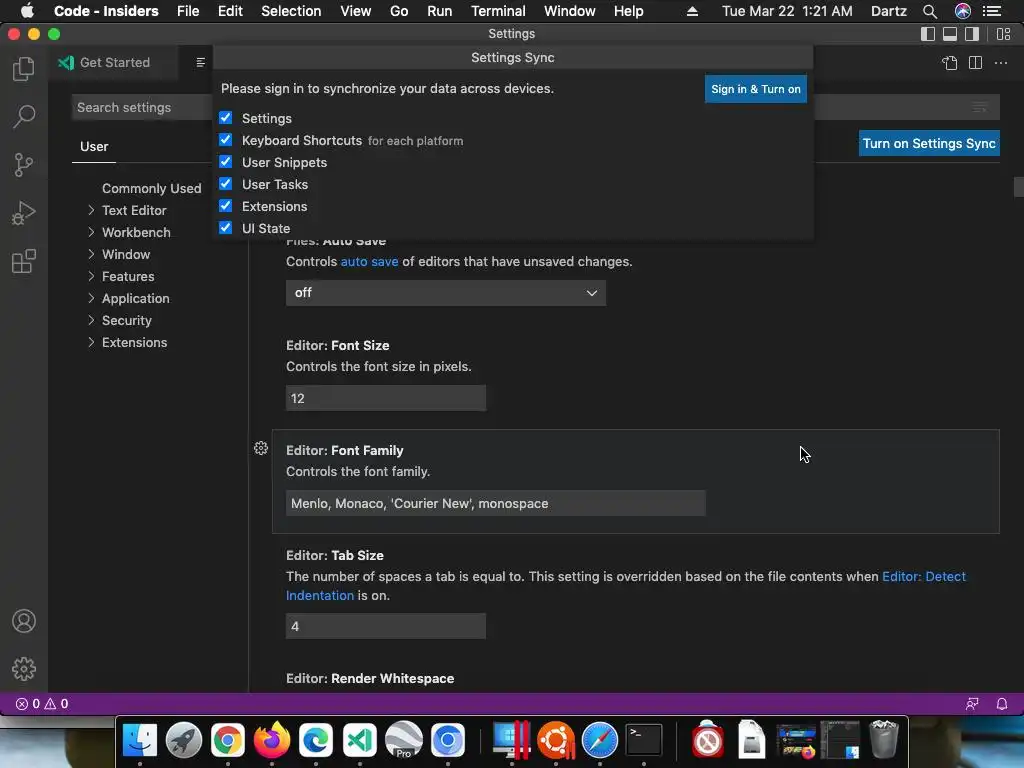Image resolution: width=1024 pixels, height=768 pixels.
Task: Click the Font Family text field
Action: click(496, 503)
